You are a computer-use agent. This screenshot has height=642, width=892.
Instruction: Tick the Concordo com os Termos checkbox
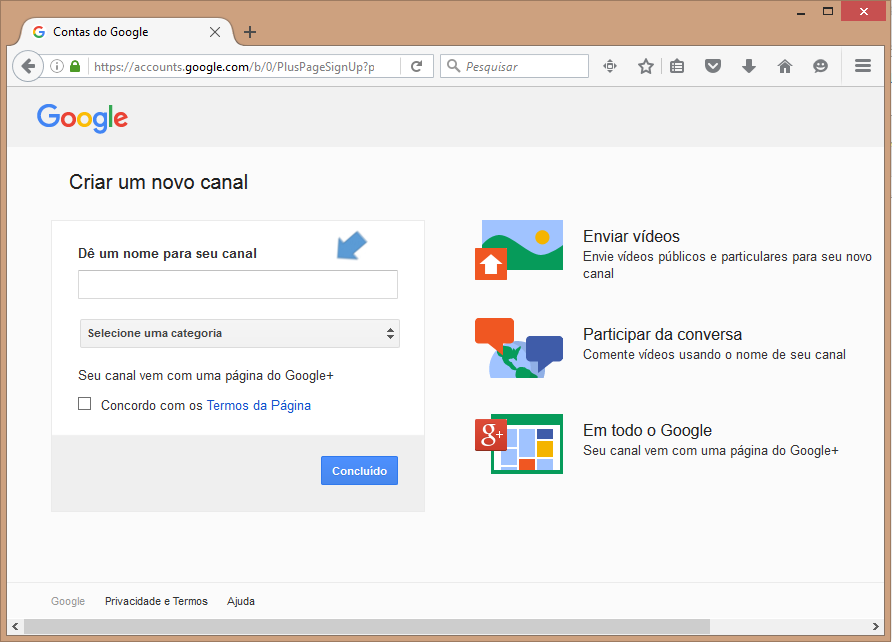[85, 404]
